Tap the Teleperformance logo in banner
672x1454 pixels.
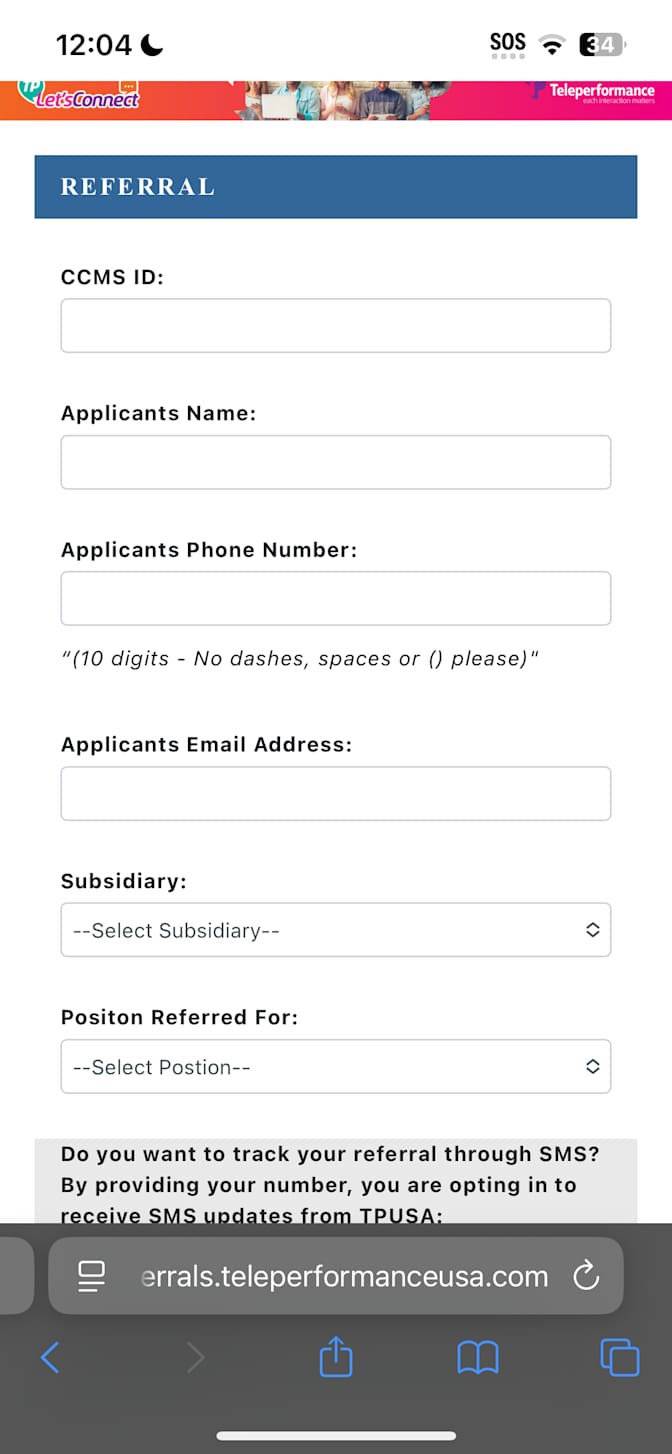click(600, 94)
